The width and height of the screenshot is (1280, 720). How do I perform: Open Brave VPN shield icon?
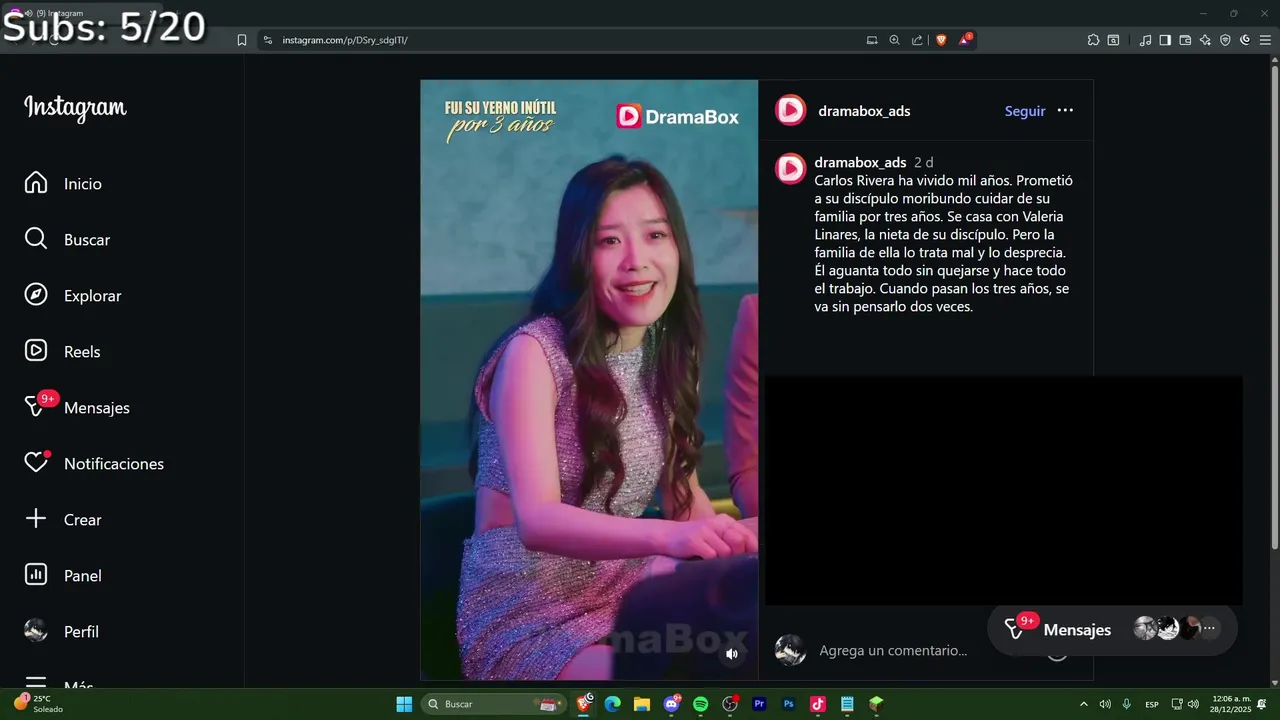[x=1225, y=40]
